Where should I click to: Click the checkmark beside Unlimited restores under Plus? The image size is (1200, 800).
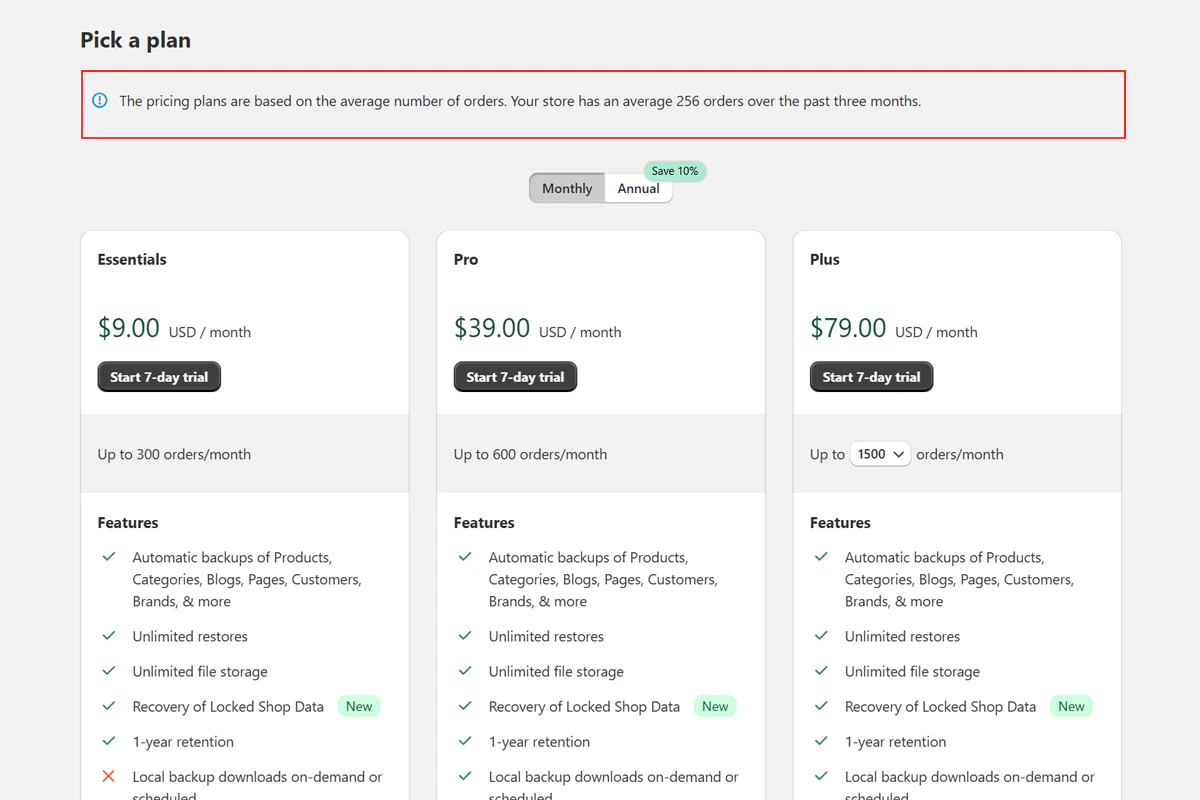click(x=821, y=636)
